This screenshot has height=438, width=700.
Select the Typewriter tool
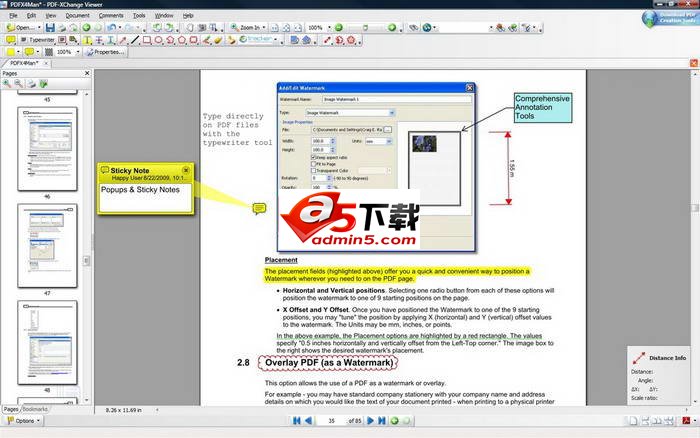(38, 40)
